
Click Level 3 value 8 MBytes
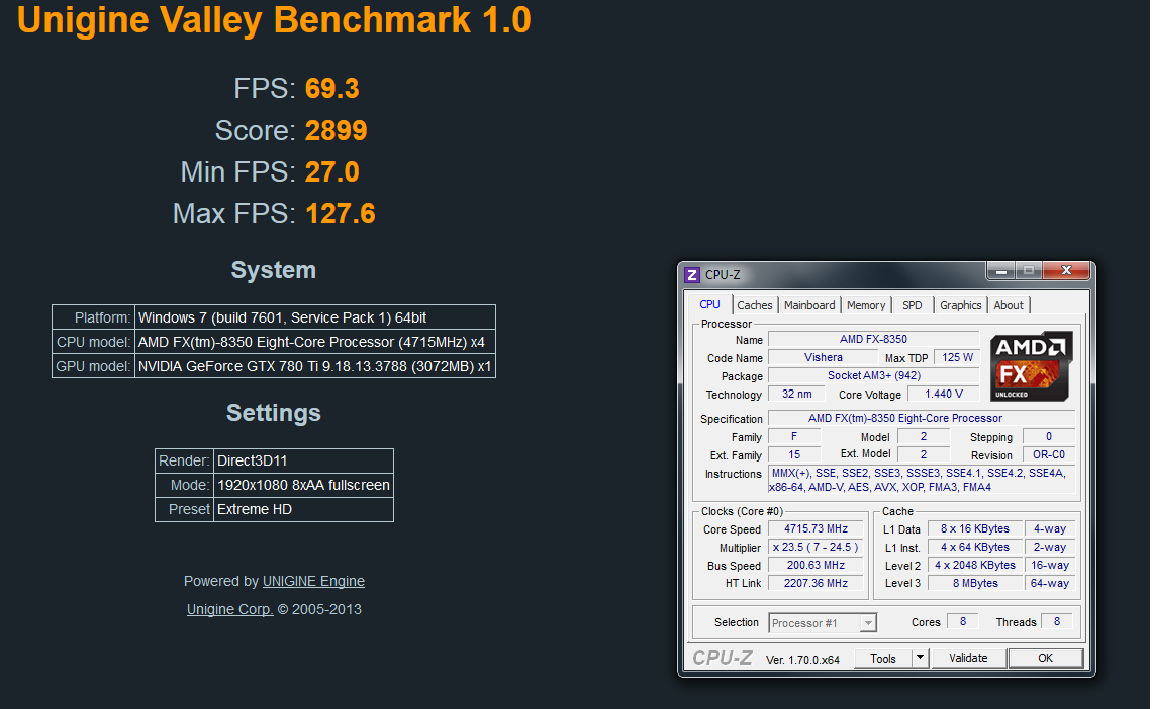976,583
